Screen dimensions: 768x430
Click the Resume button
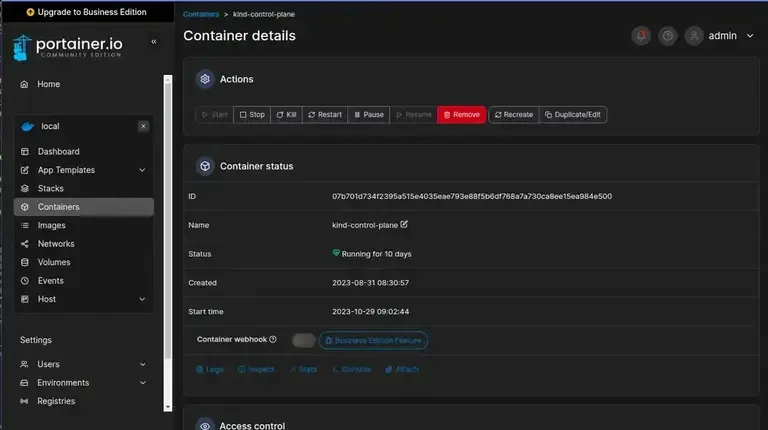pos(413,115)
